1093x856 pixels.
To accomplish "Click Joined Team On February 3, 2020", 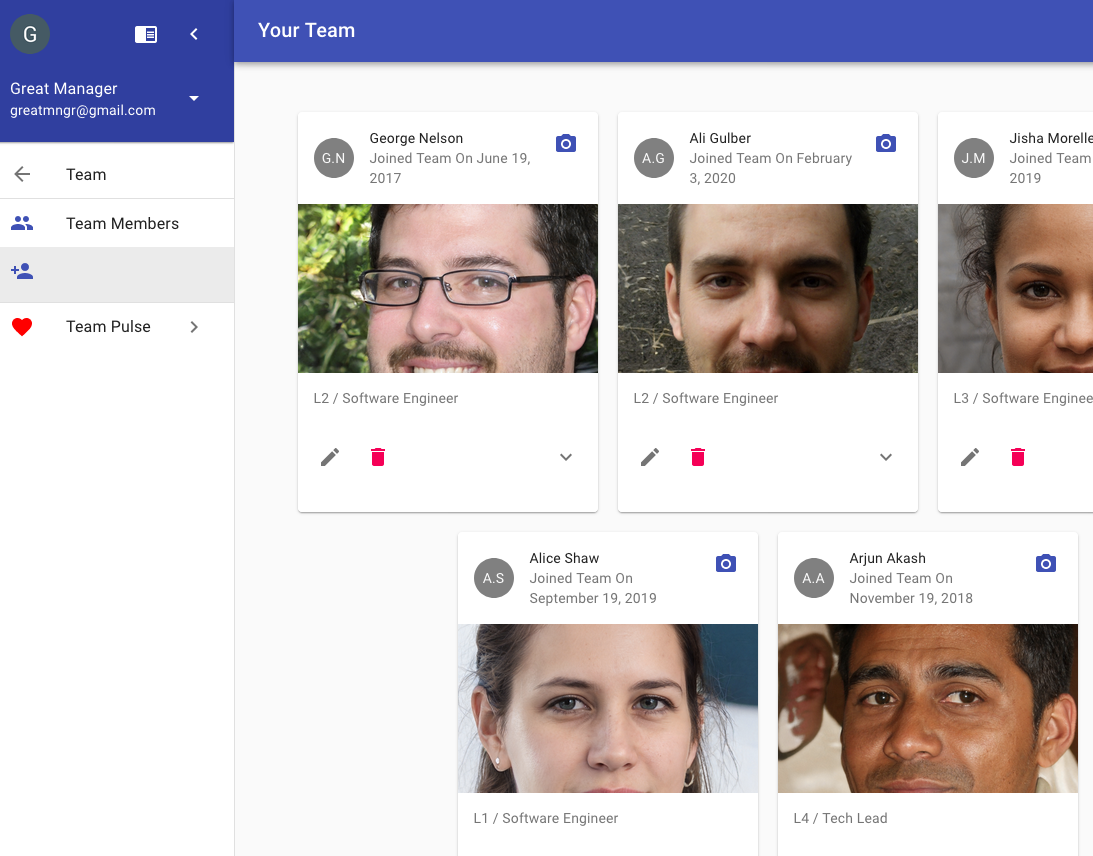I will [x=770, y=168].
